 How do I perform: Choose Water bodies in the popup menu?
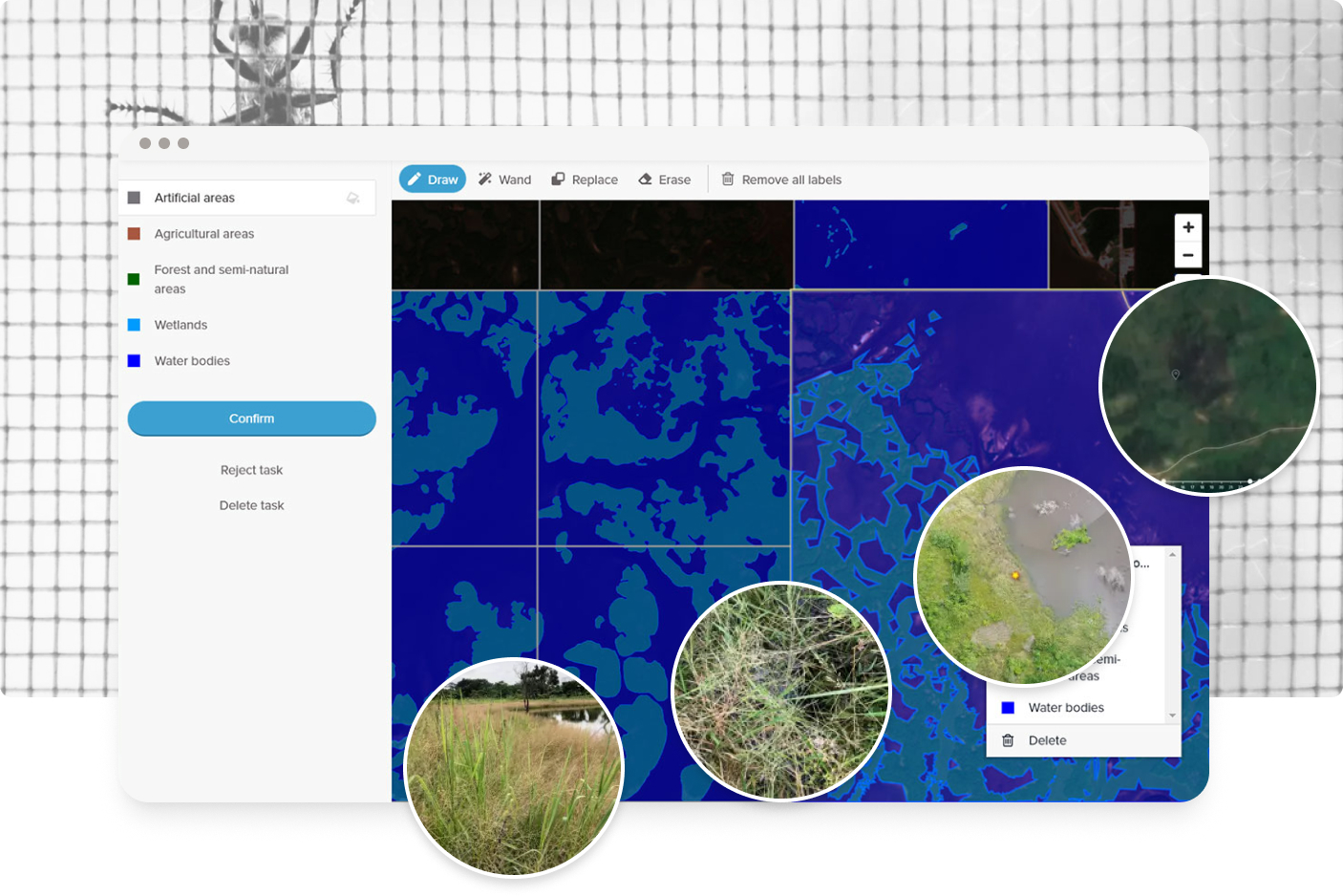pyautogui.click(x=1065, y=708)
